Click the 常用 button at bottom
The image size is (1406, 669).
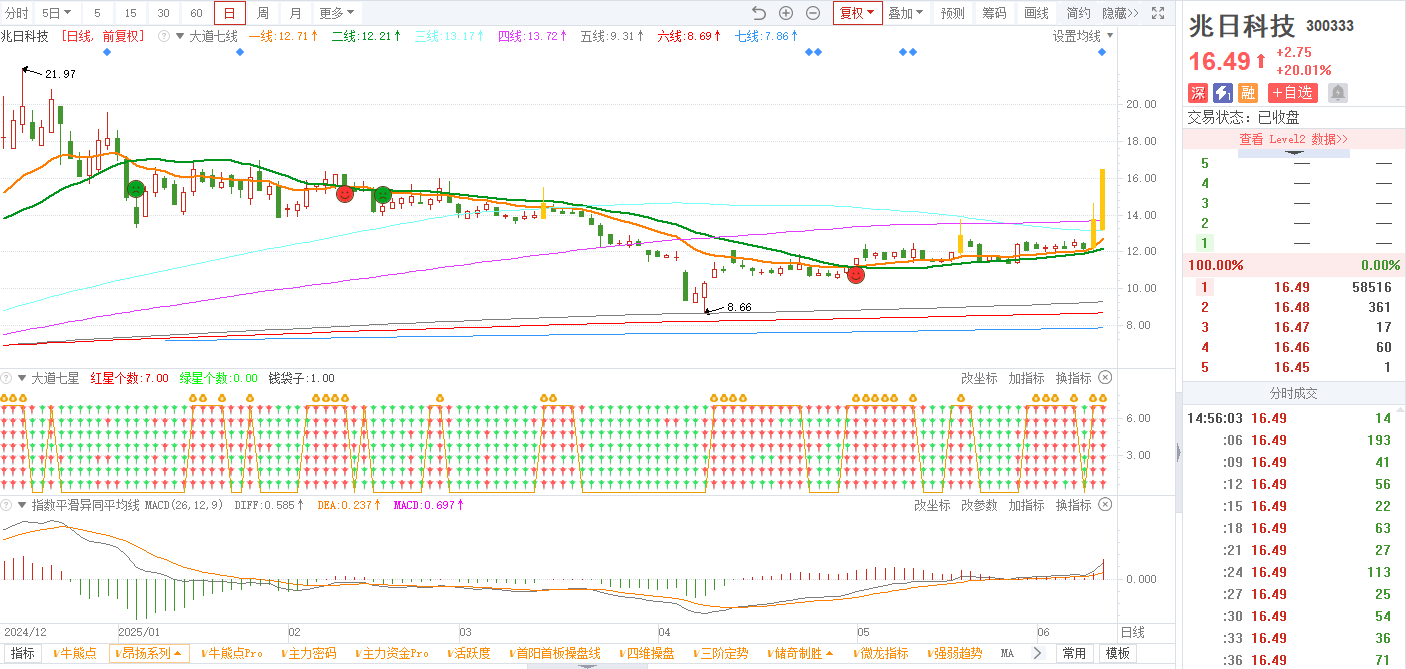pos(1074,653)
